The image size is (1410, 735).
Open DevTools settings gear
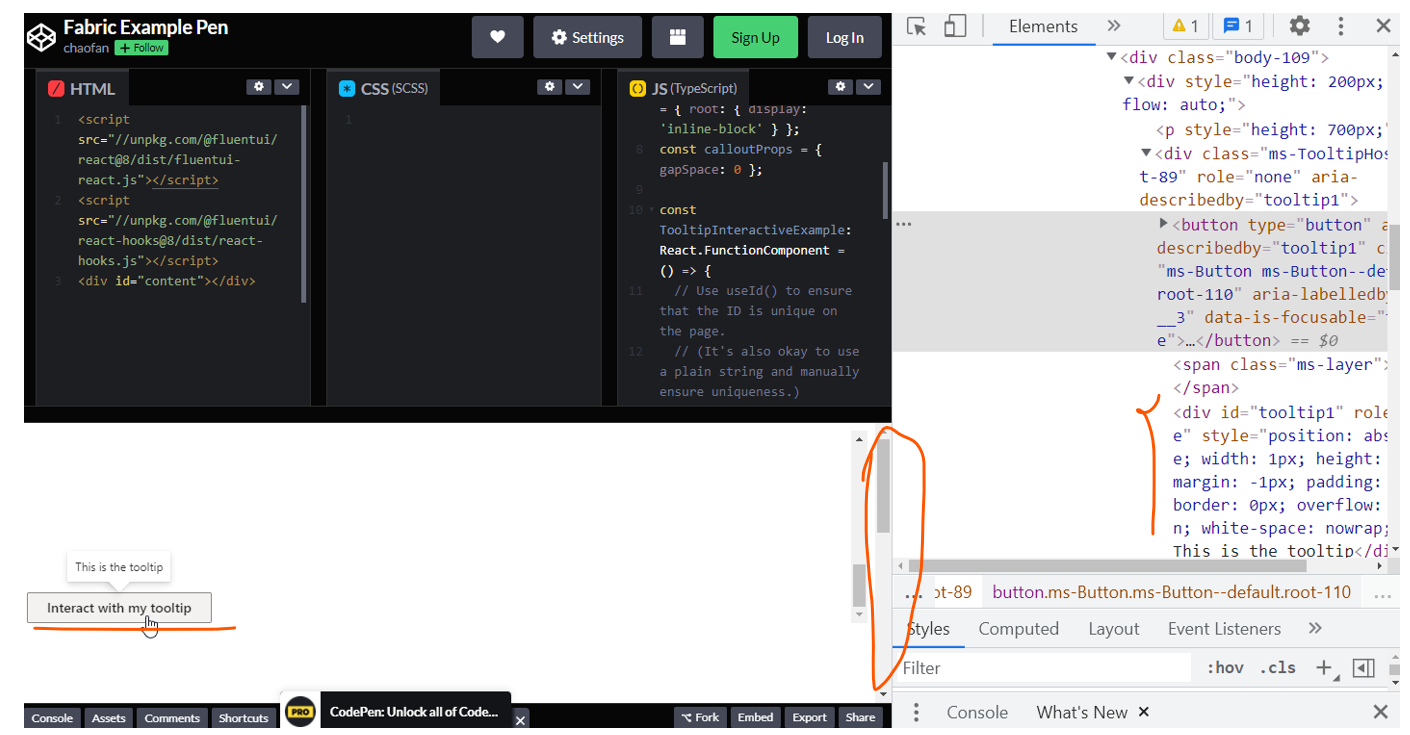(1299, 26)
